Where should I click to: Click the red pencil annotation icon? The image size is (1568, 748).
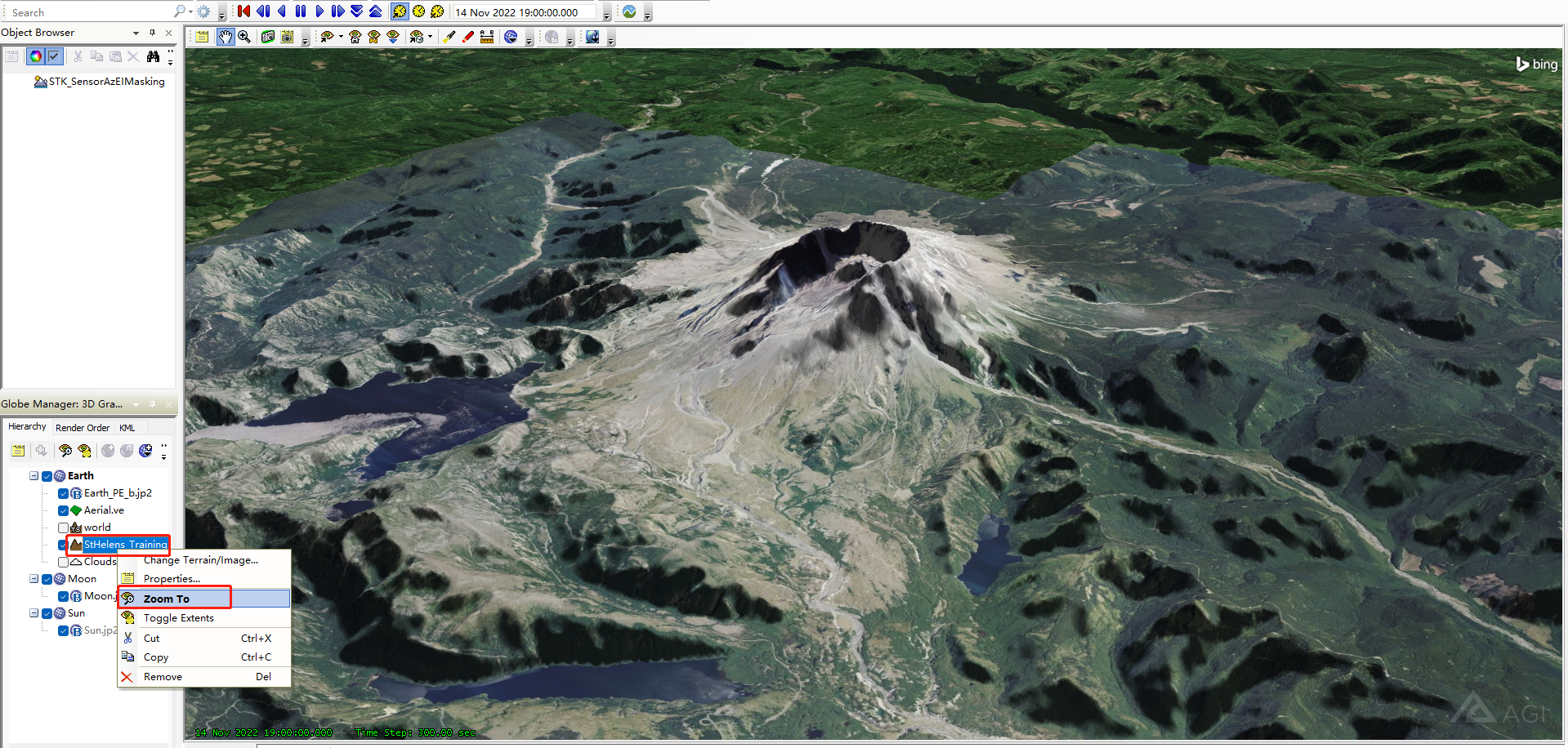[467, 37]
